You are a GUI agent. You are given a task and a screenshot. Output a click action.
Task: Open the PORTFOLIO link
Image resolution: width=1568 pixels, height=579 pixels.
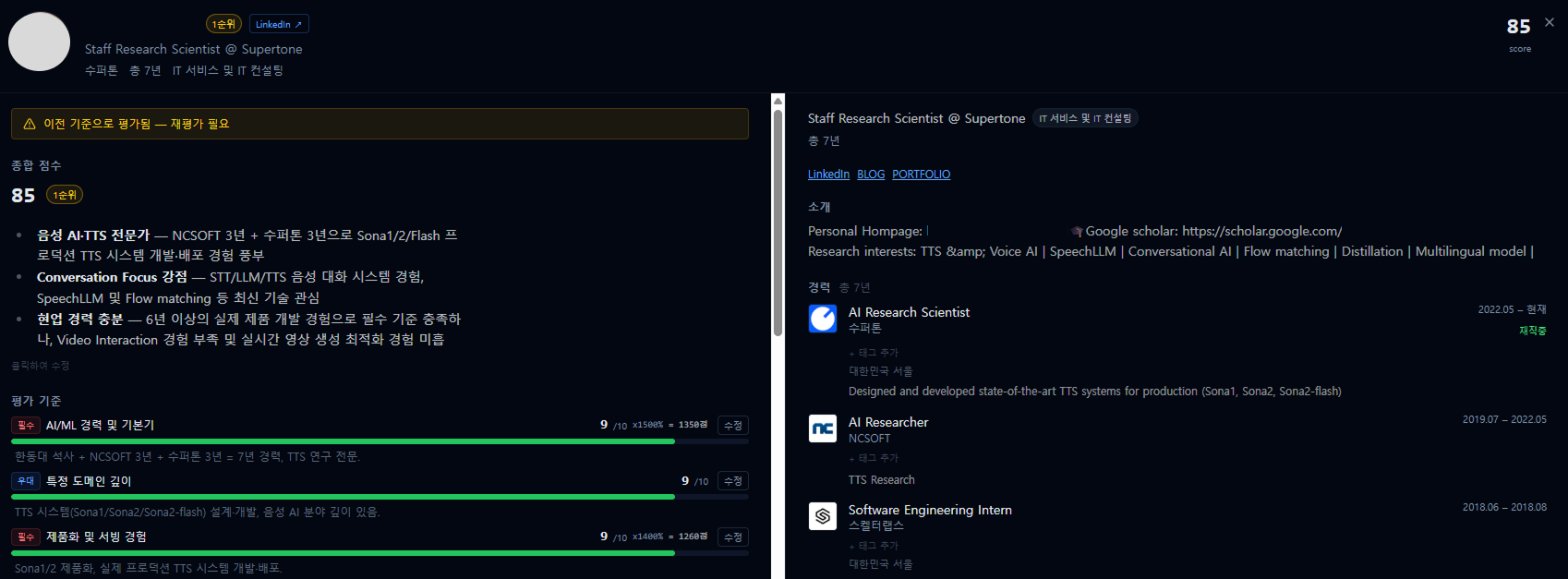pyautogui.click(x=921, y=175)
